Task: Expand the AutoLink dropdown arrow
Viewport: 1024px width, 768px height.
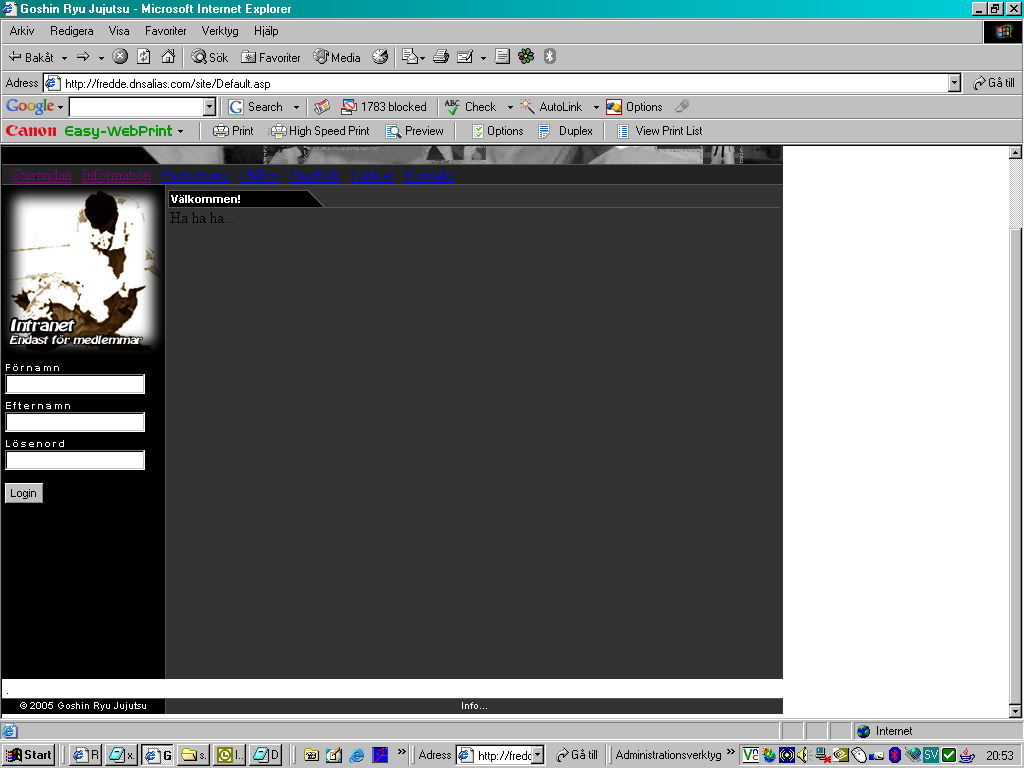Action: [x=596, y=107]
